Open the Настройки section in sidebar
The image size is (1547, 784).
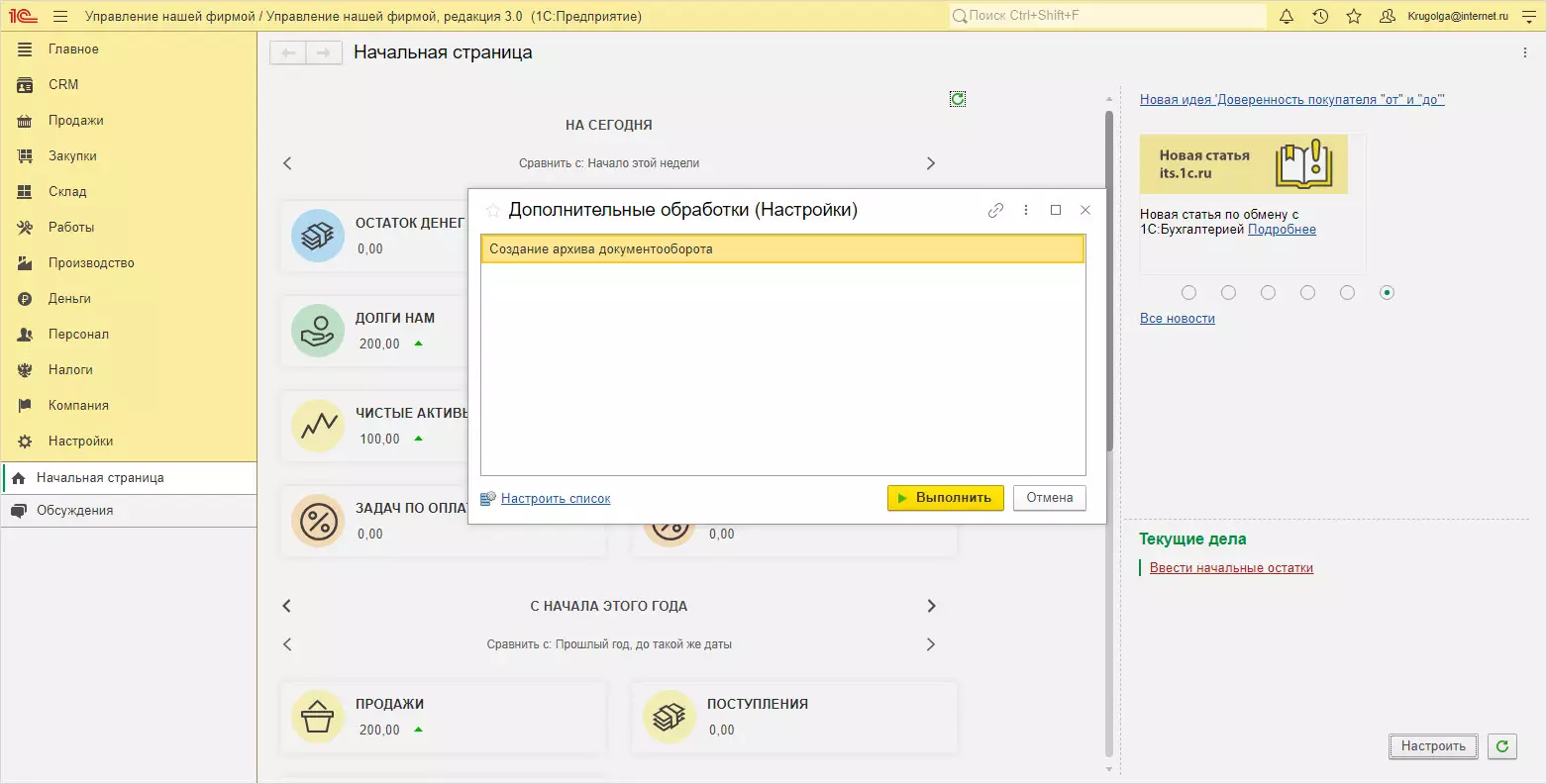coord(129,441)
